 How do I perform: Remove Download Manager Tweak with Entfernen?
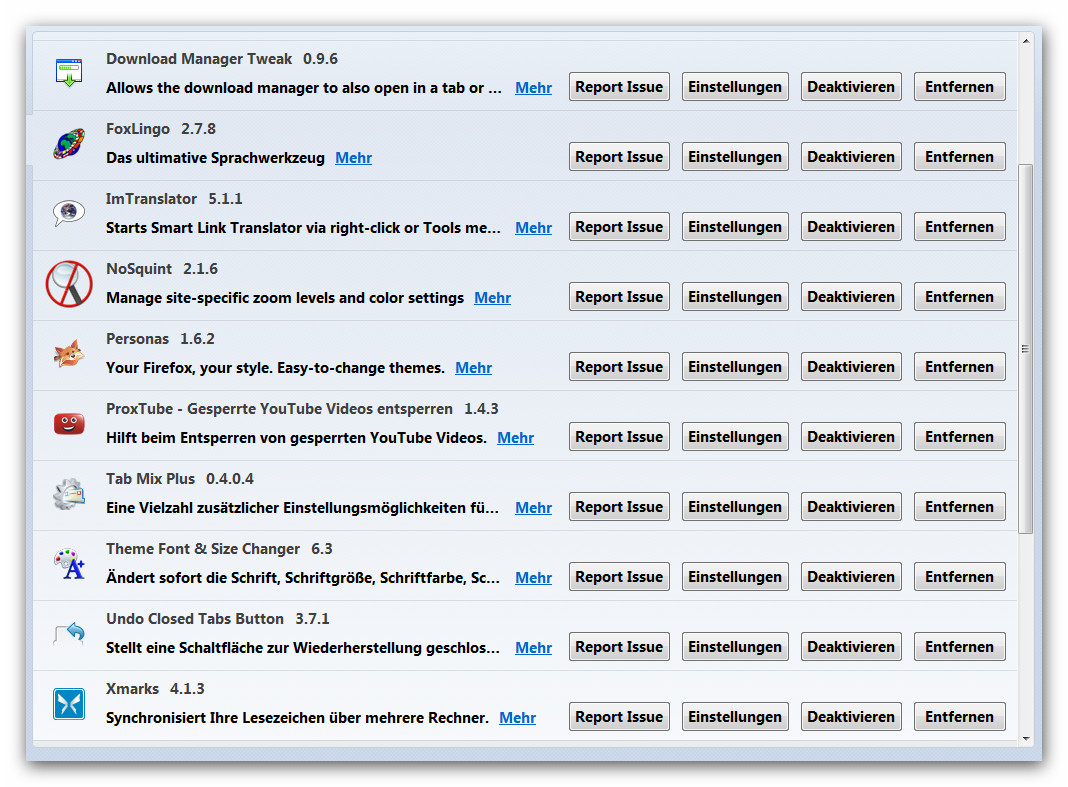pyautogui.click(x=959, y=87)
